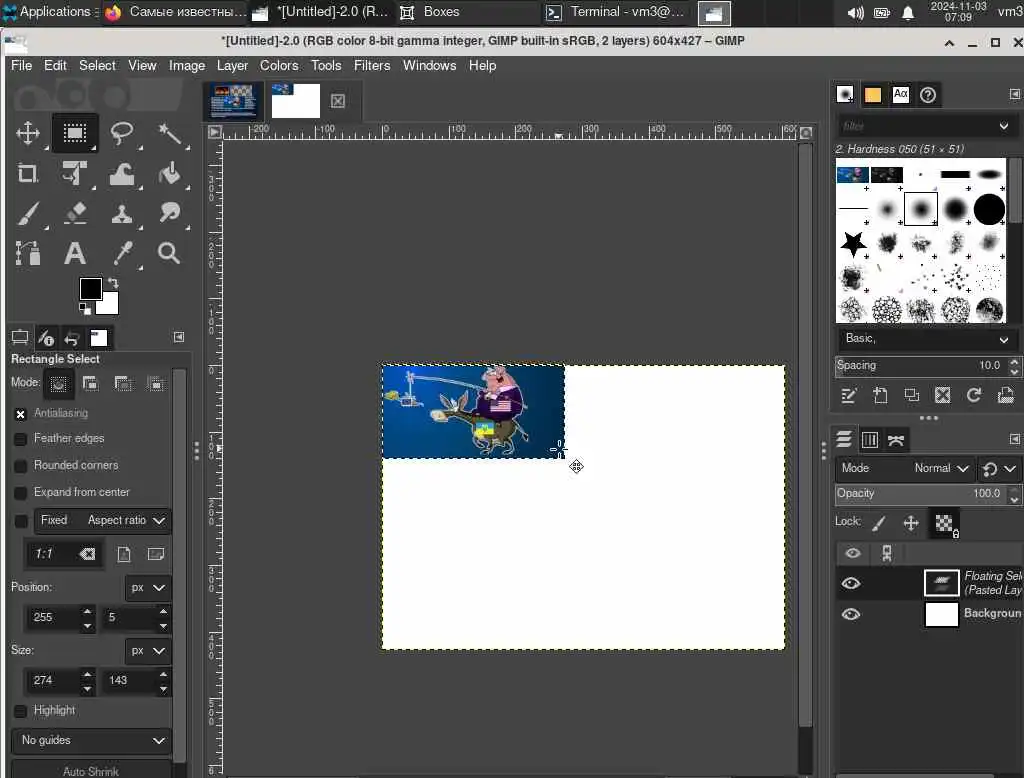Open the Patterns tab icon
Screen dimensions: 1024x778
[872, 95]
